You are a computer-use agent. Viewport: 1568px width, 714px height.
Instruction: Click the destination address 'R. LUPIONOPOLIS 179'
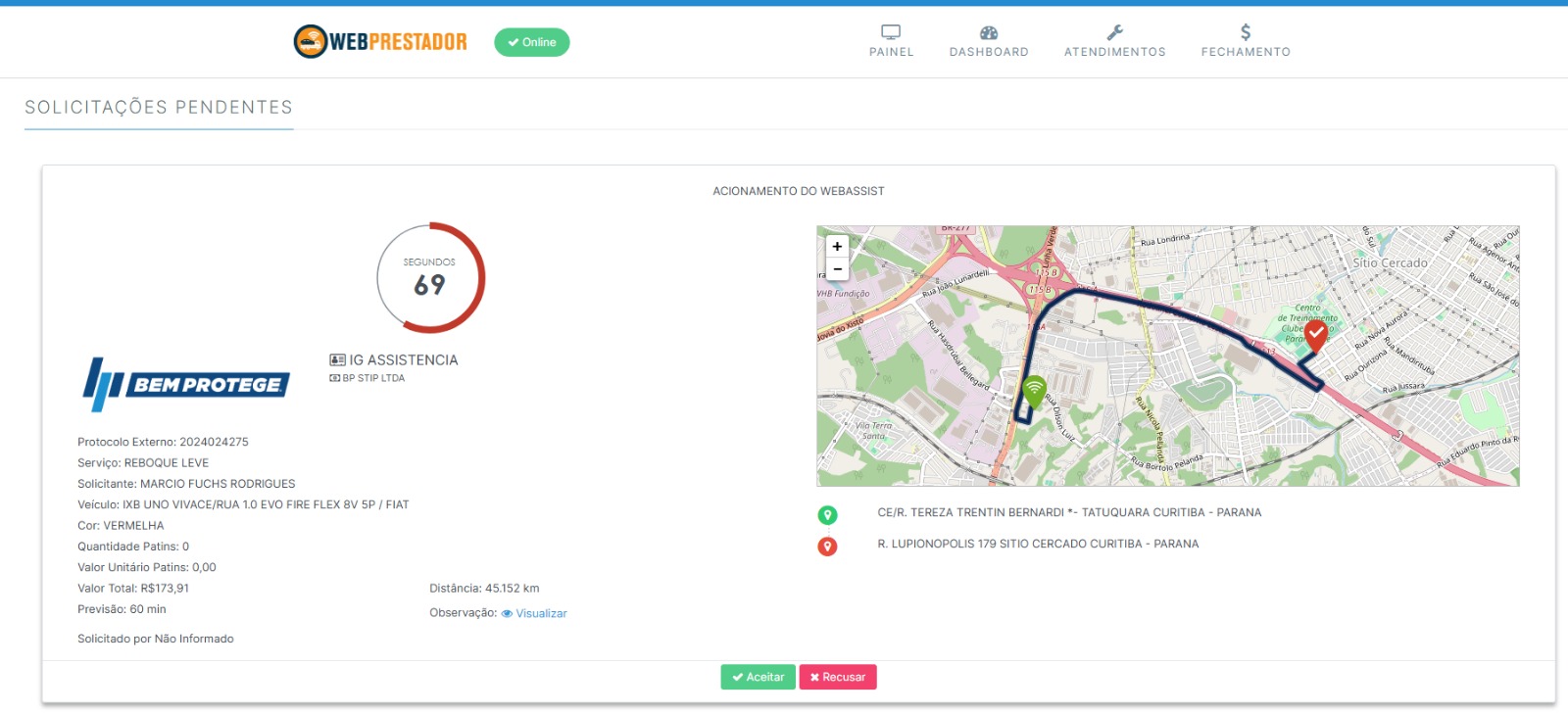pyautogui.click(x=1038, y=545)
